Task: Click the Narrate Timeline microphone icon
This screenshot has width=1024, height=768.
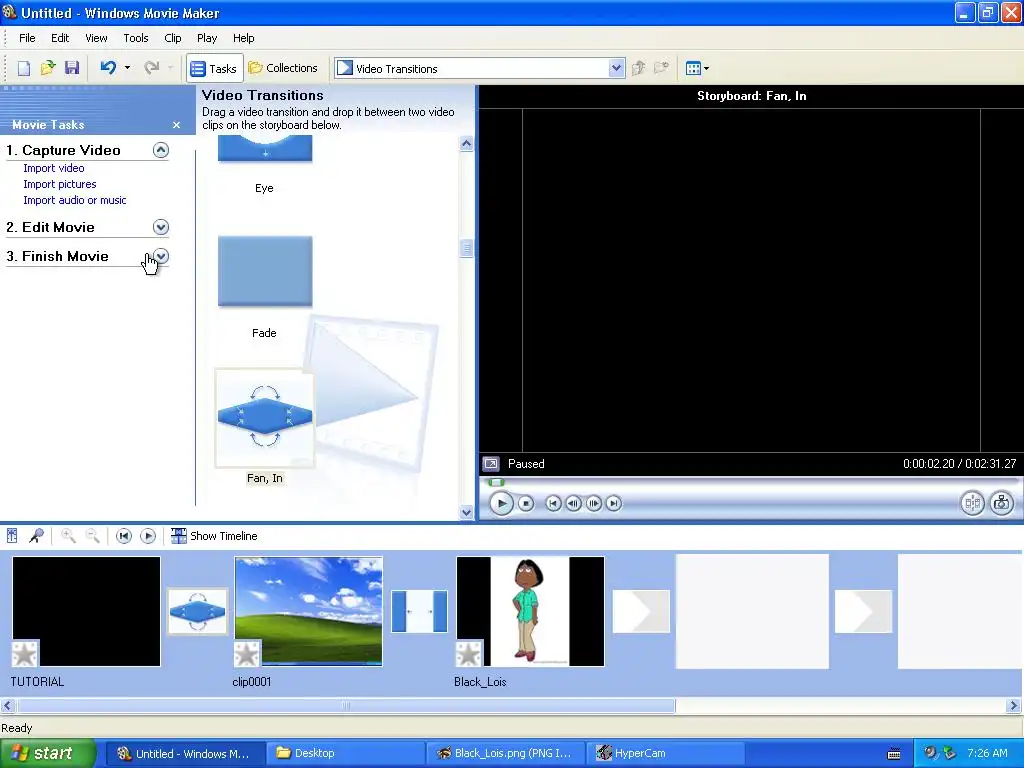Action: pyautogui.click(x=36, y=536)
